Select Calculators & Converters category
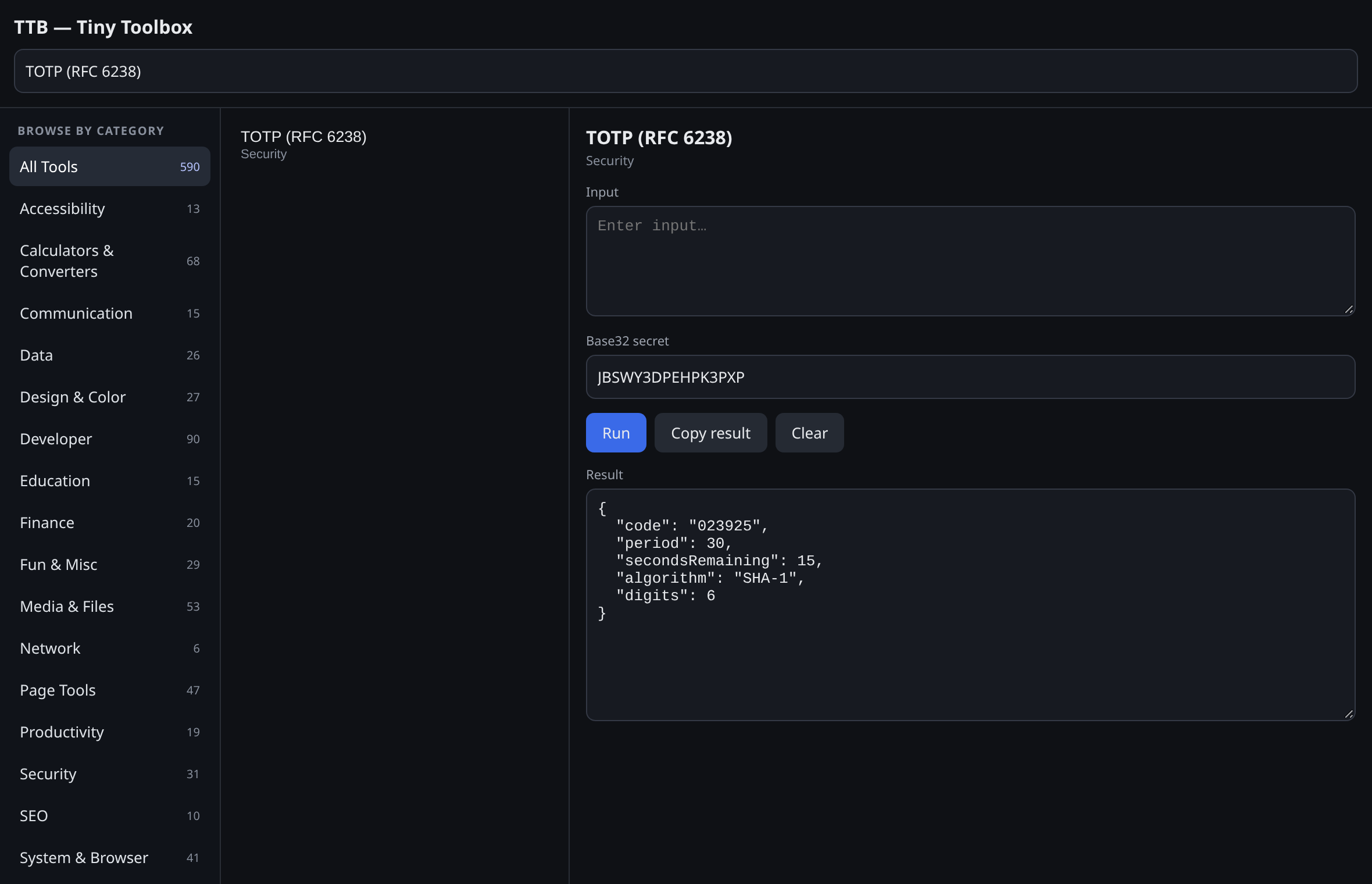The width and height of the screenshot is (1372, 884). (x=110, y=261)
